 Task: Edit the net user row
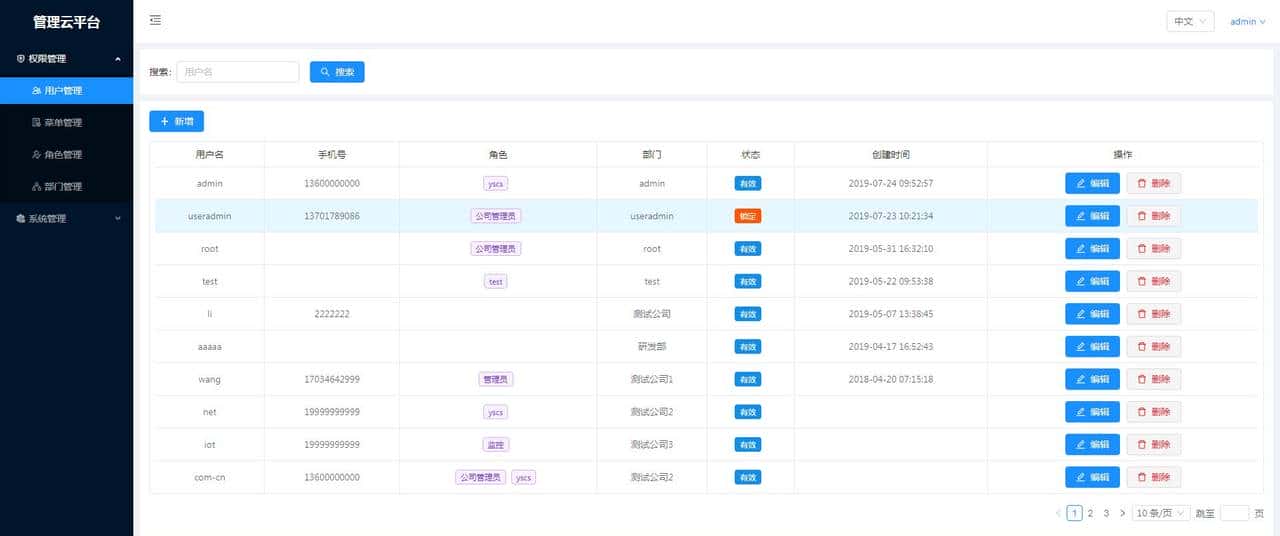pos(1092,412)
